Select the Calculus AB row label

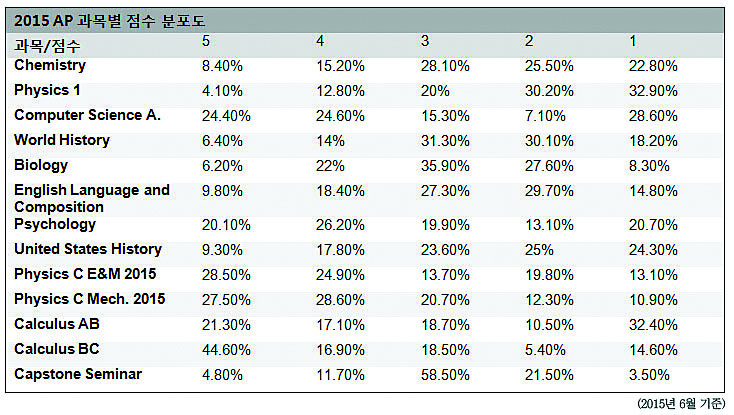click(57, 324)
